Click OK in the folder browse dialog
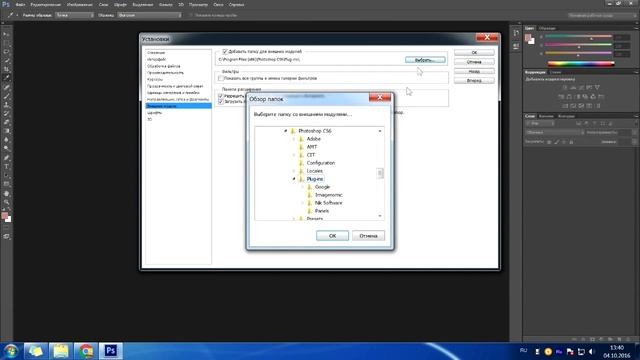 click(332, 236)
